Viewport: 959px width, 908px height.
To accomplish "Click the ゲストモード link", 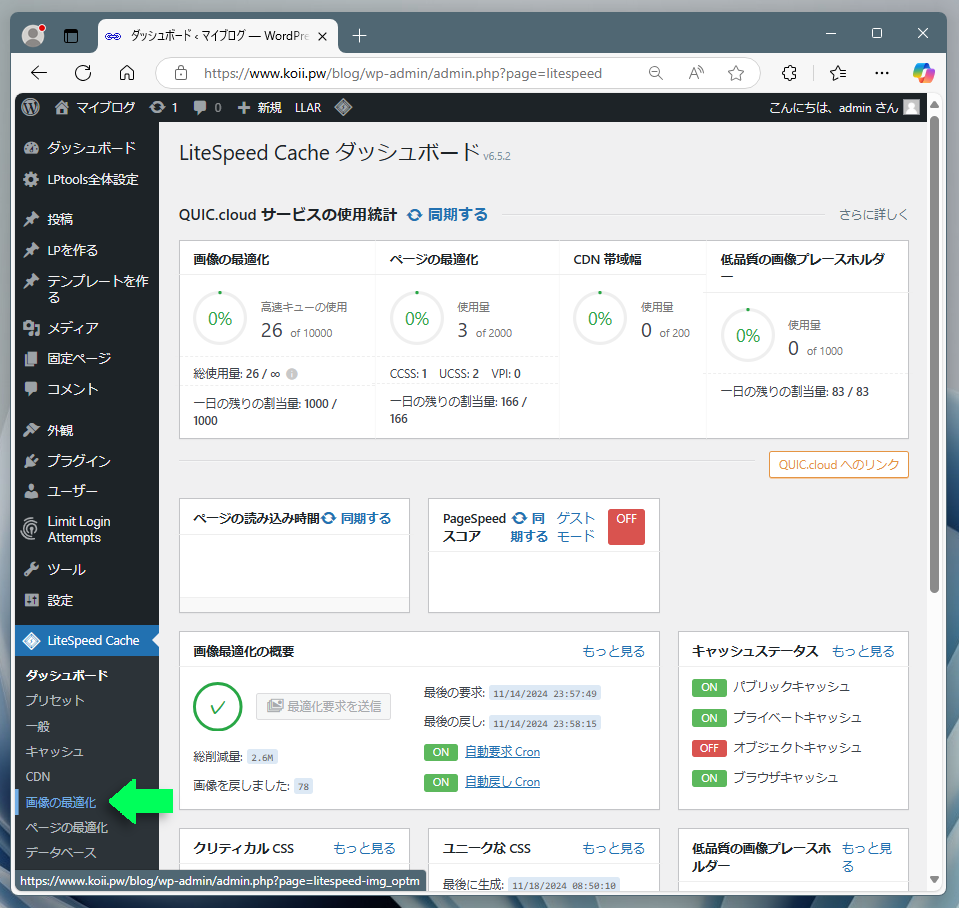I will coord(576,527).
